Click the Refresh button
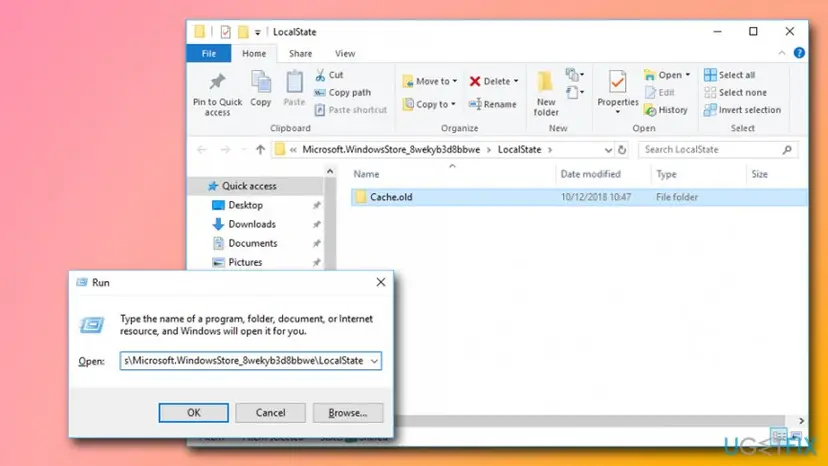The image size is (828, 466). 622,150
